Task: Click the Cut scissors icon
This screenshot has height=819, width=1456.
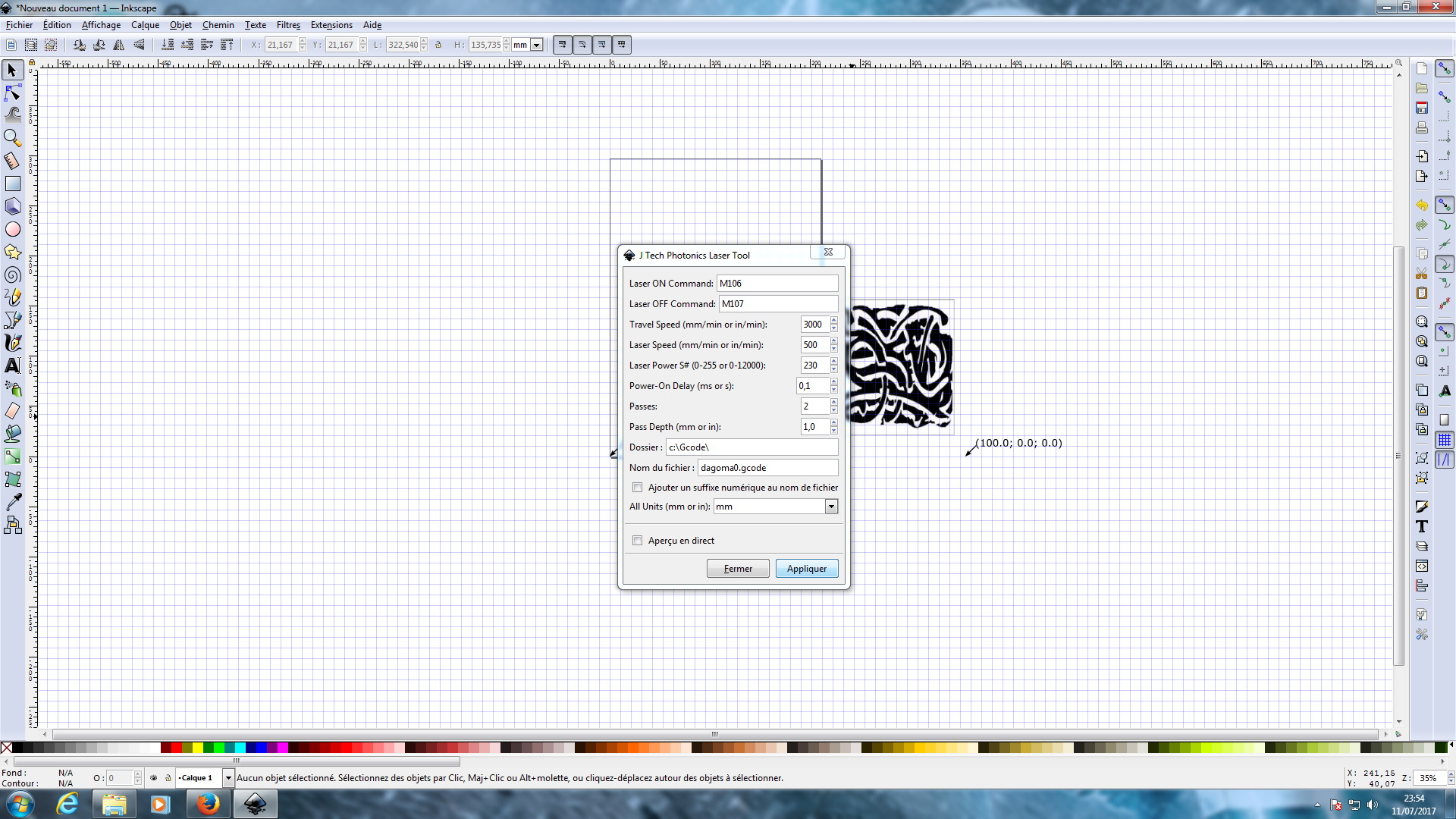Action: pos(1422,273)
